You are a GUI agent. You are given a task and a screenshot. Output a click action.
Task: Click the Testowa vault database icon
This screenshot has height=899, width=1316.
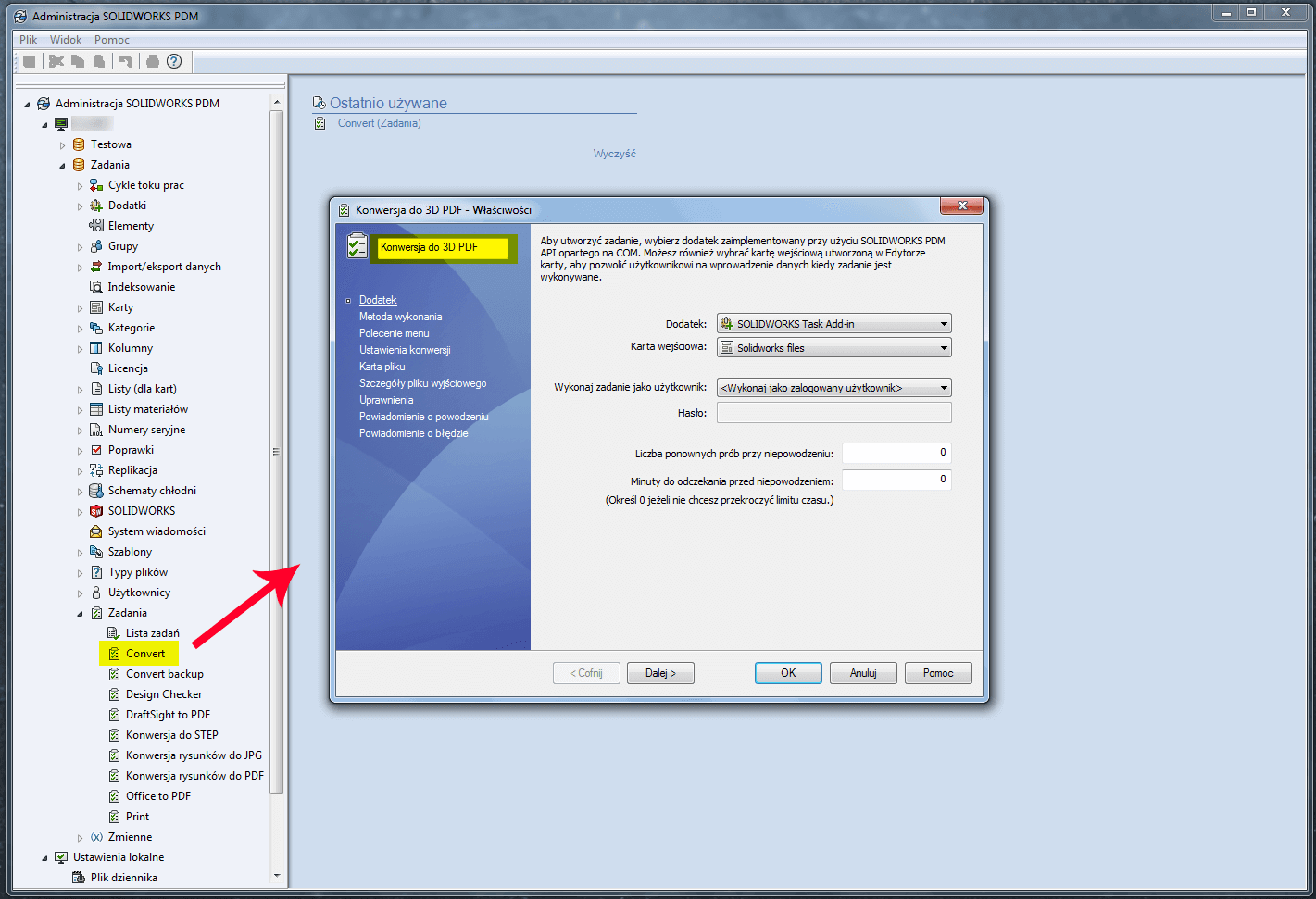point(79,144)
